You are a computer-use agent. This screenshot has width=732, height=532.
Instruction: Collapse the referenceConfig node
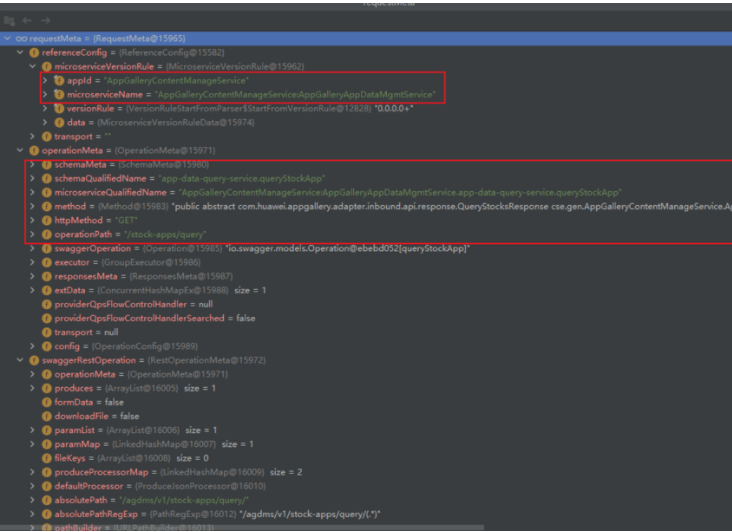(x=20, y=52)
